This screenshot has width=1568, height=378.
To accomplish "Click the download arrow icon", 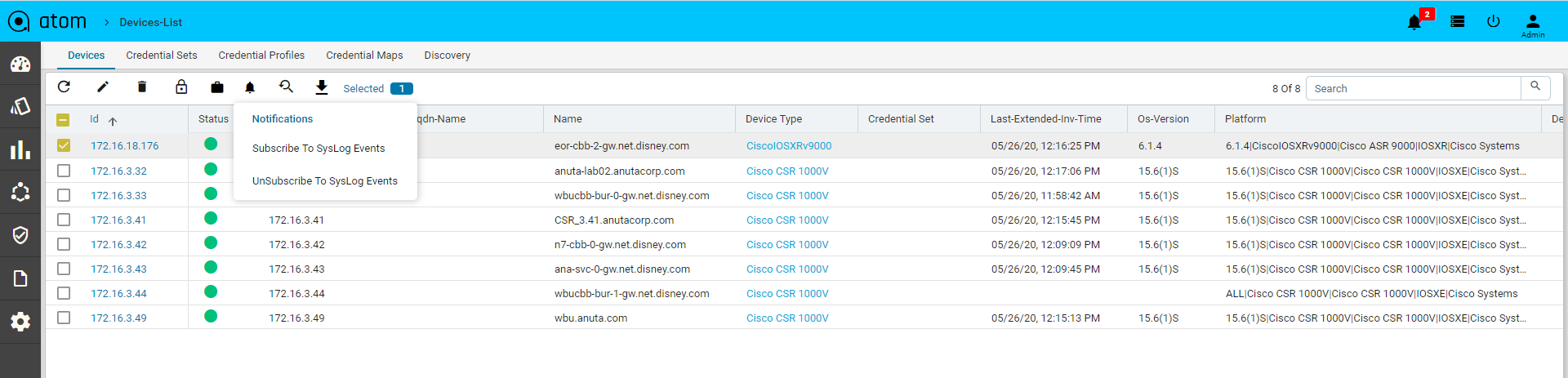I will pos(322,87).
